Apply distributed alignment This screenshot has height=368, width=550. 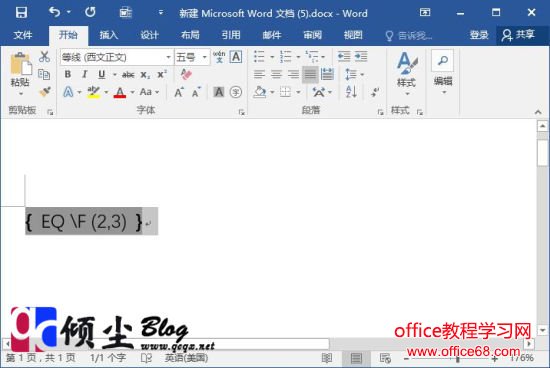point(327,74)
